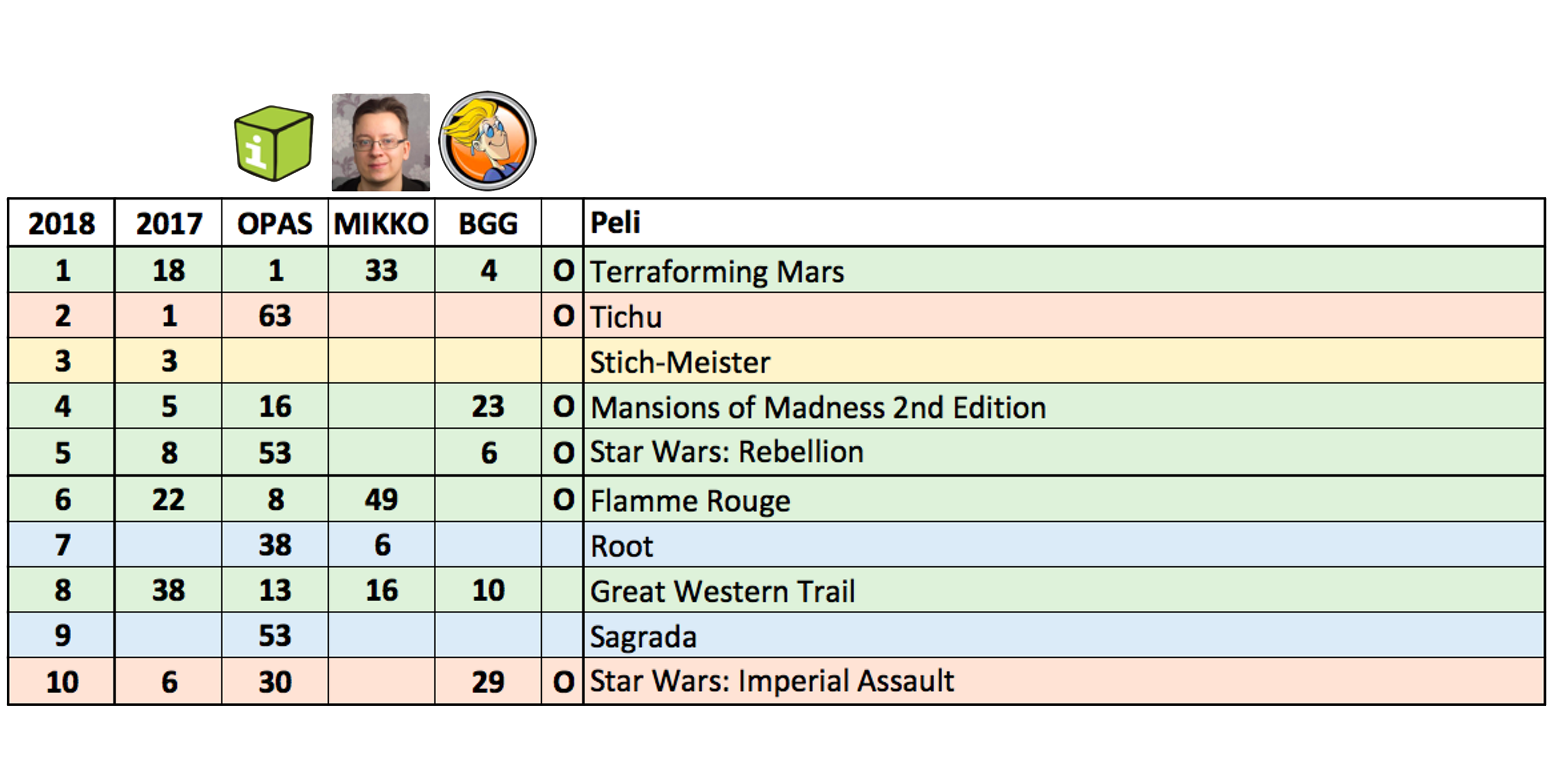Click the O mark beside Flamme Rouge
1557x784 pixels.
point(563,499)
